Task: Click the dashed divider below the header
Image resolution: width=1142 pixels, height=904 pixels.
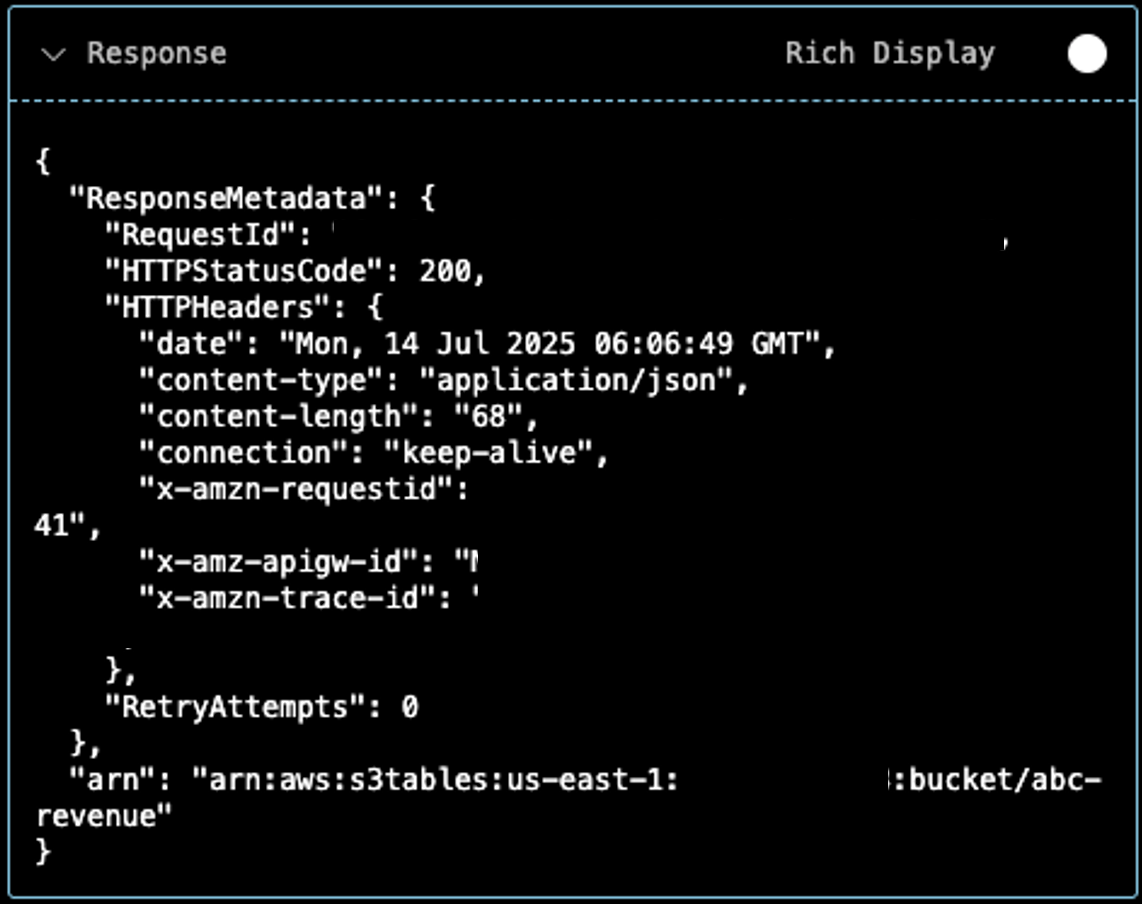Action: click(570, 99)
